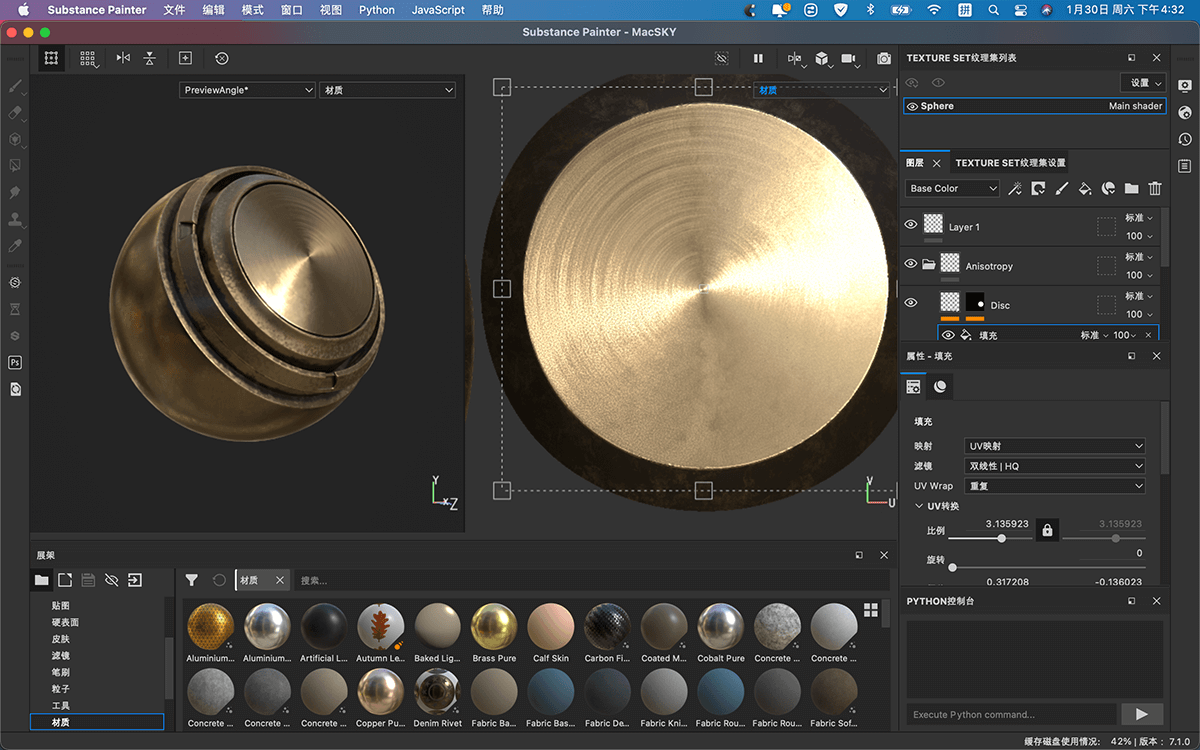Open the 编辑 menu

tap(213, 10)
